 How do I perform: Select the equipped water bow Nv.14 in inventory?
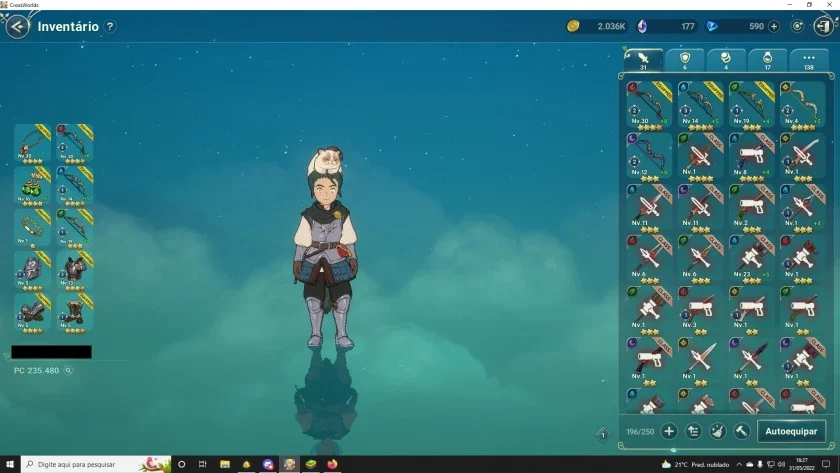pos(700,106)
